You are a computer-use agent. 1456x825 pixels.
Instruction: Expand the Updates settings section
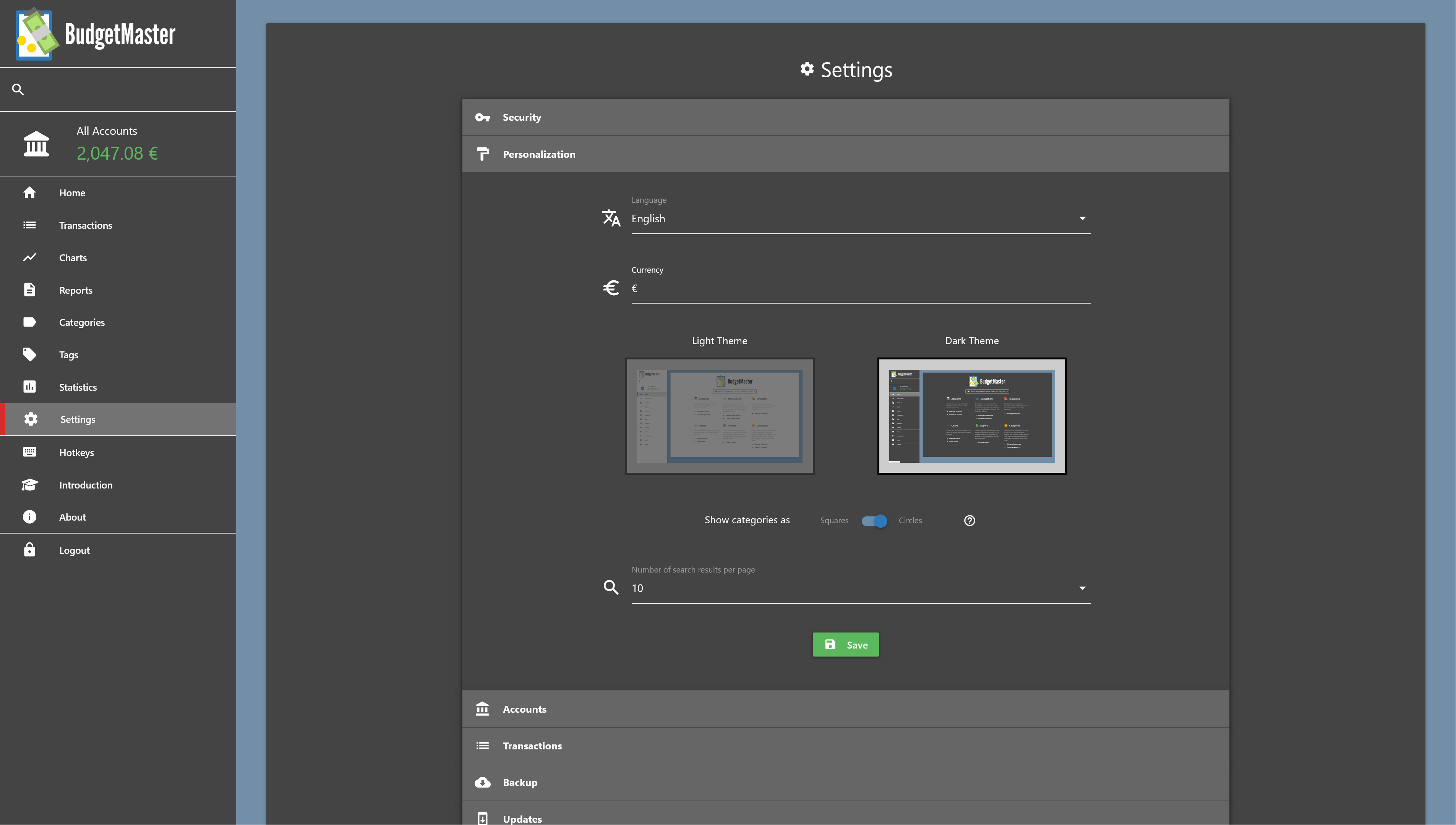pyautogui.click(x=846, y=813)
